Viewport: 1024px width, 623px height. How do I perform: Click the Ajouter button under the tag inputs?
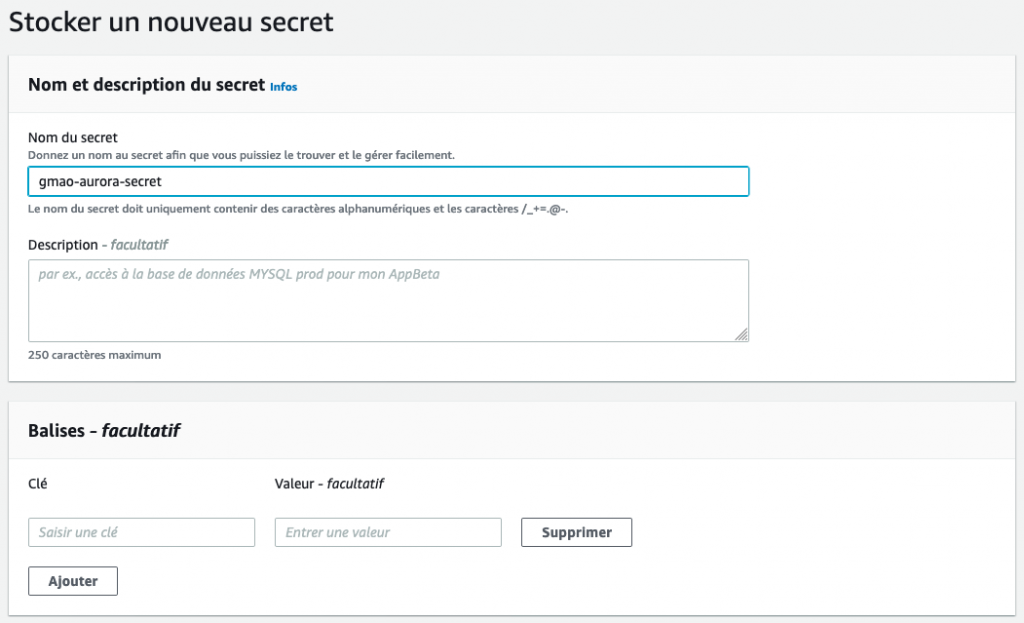72,580
